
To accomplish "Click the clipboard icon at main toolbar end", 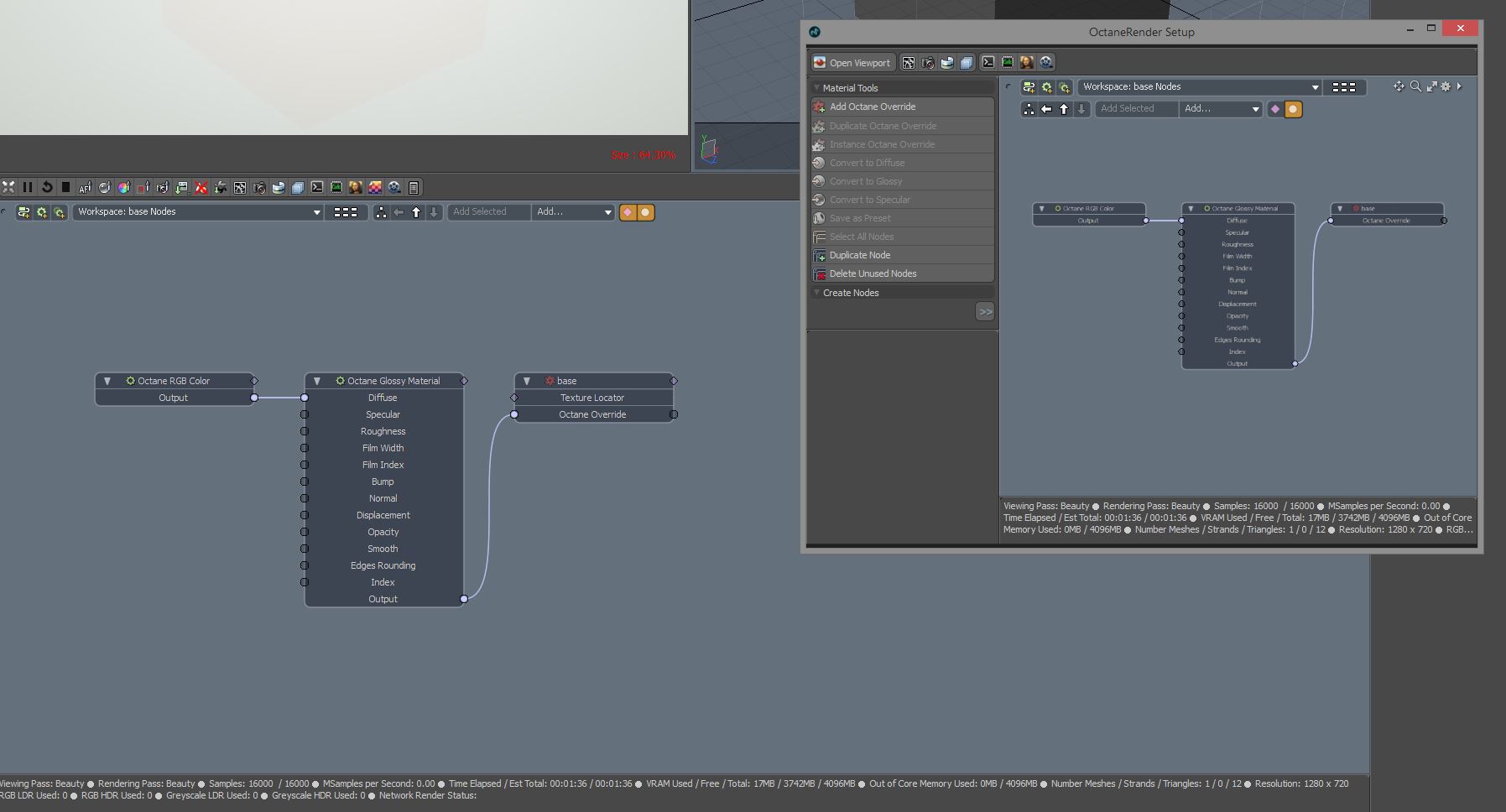I will pyautogui.click(x=414, y=187).
